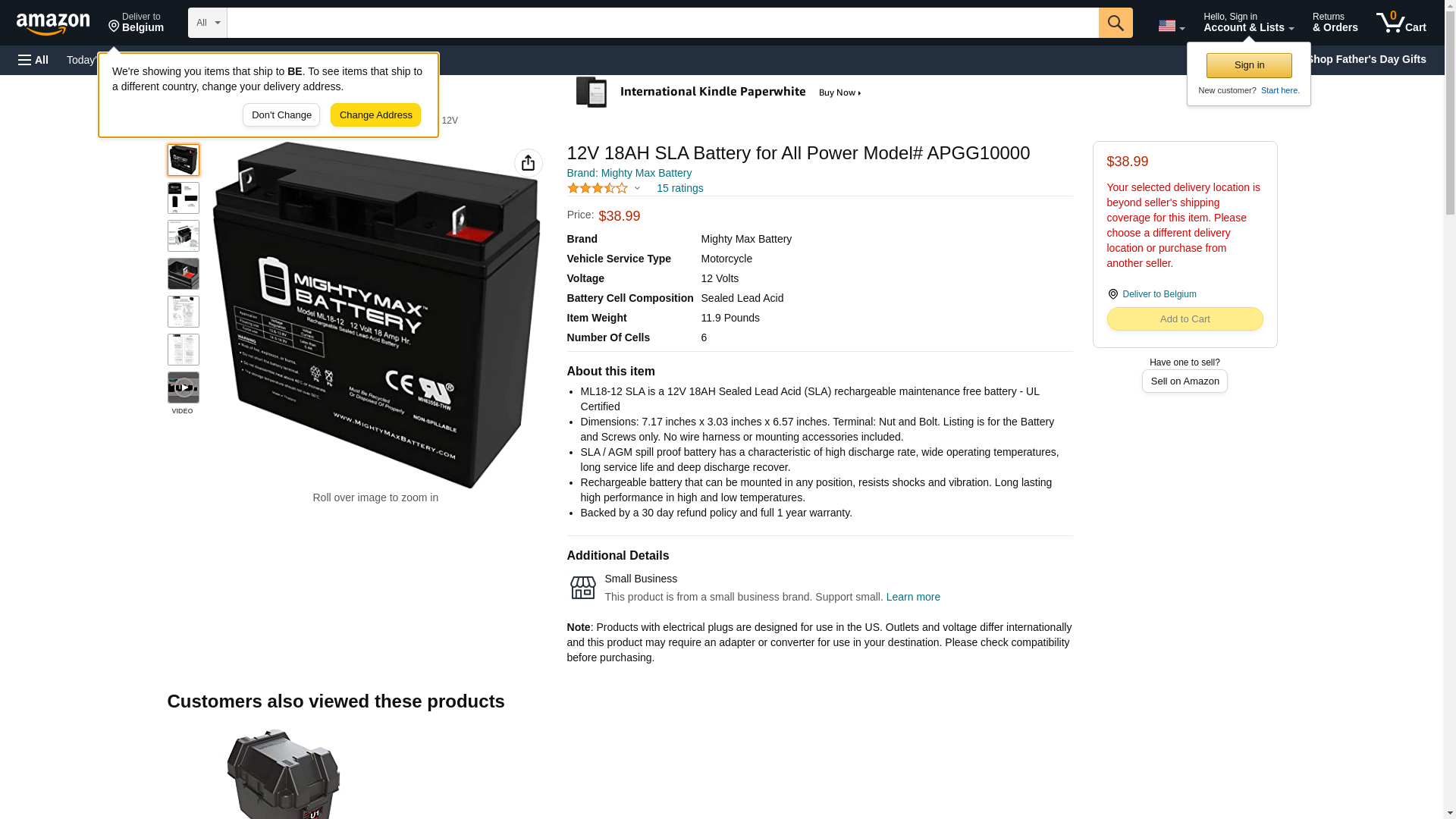This screenshot has width=1456, height=819.
Task: Open the All hamburger menu
Action: (33, 60)
